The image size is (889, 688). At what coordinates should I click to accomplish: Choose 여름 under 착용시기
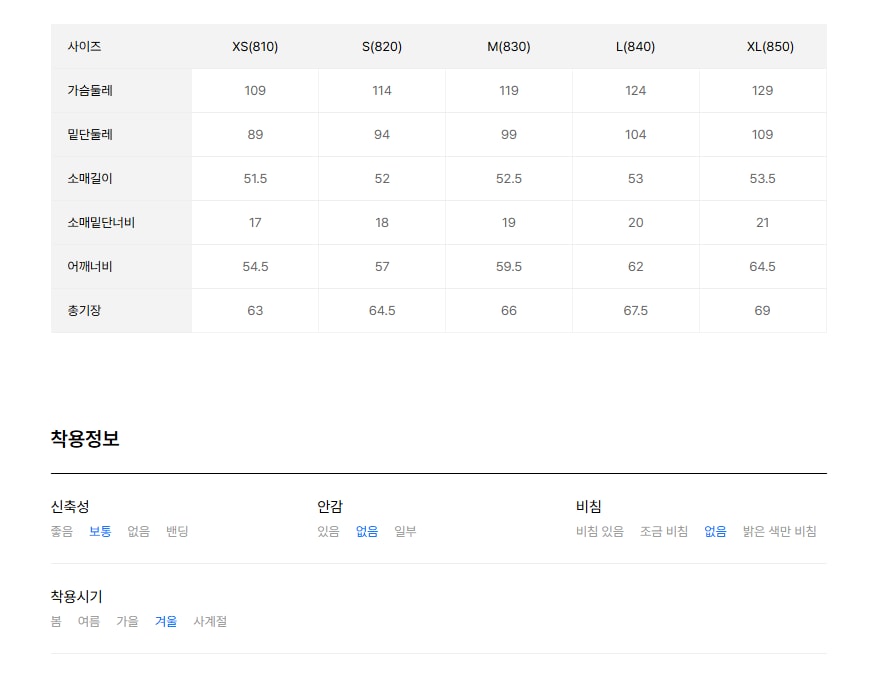click(89, 622)
